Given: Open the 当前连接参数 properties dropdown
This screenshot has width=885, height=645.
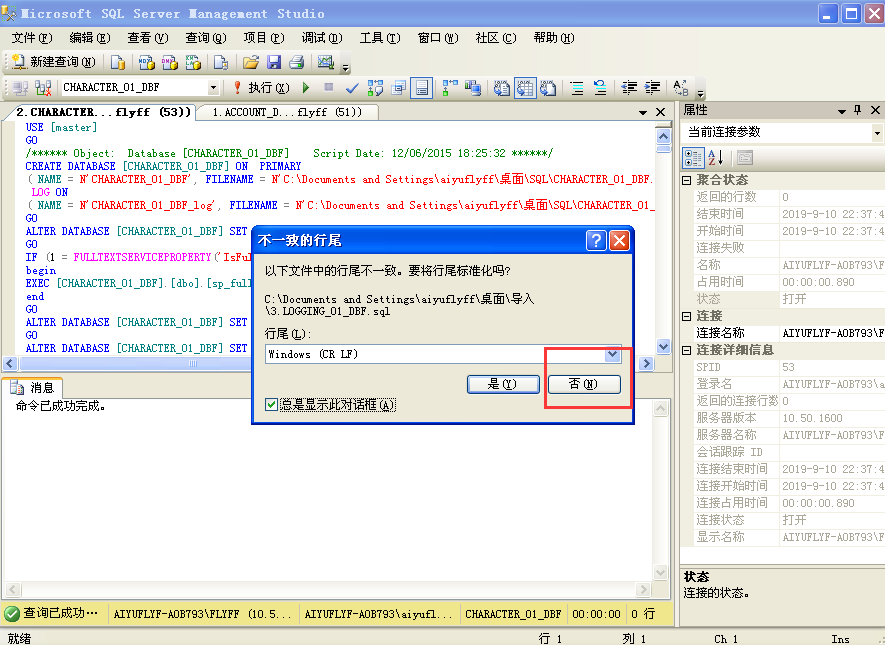Looking at the screenshot, I should pos(876,132).
